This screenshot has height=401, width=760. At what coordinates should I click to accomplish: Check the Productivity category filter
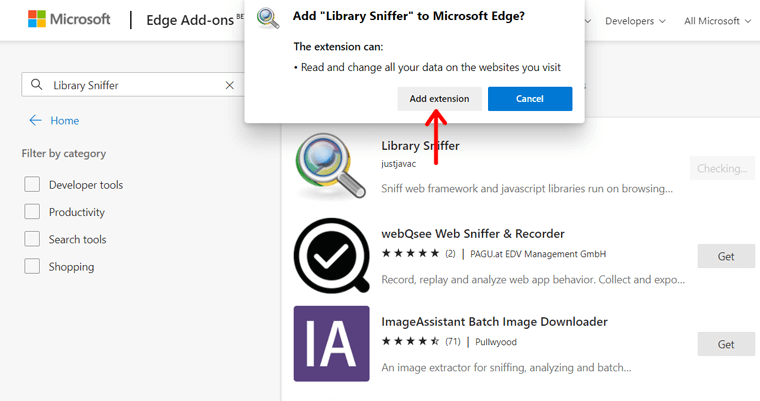tap(33, 212)
